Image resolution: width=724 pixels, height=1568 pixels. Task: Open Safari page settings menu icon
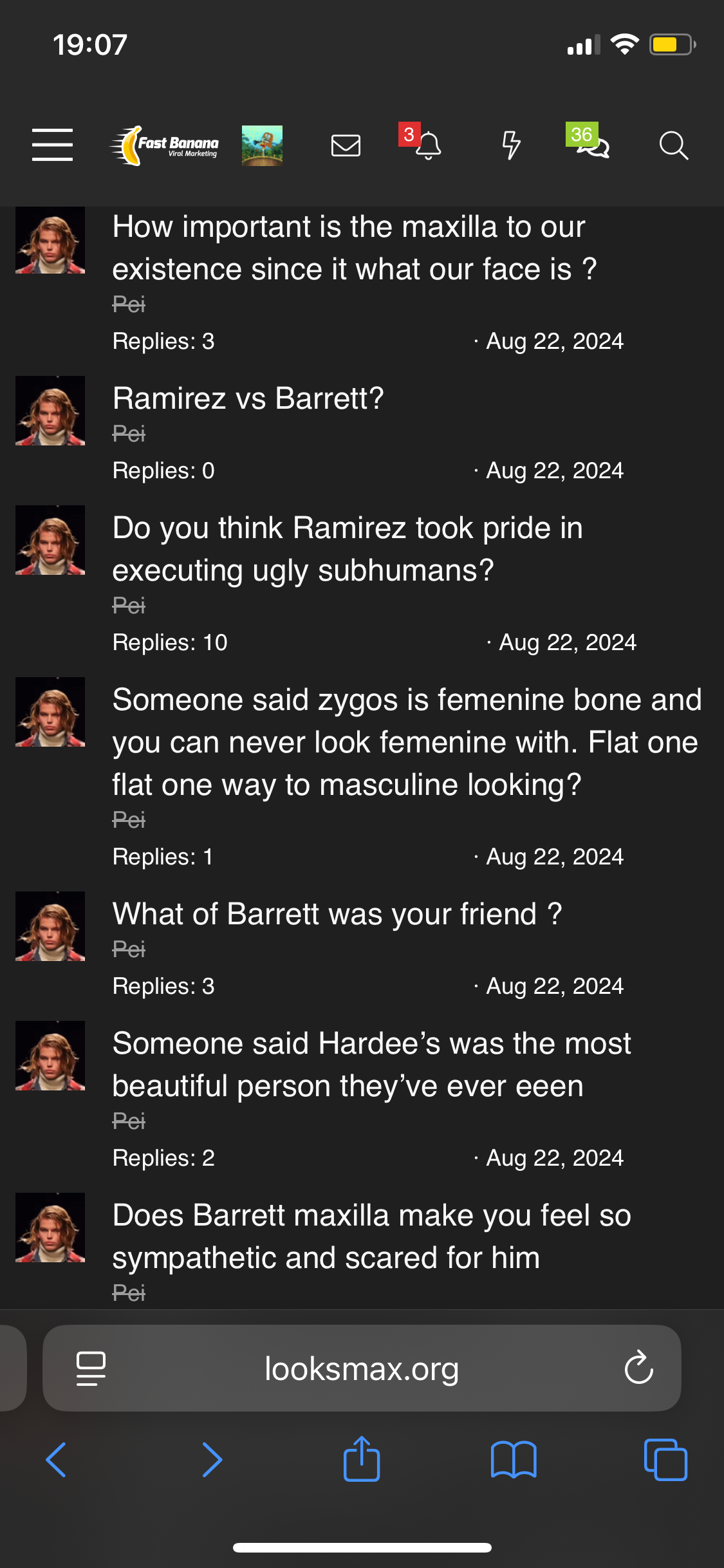(x=91, y=1368)
